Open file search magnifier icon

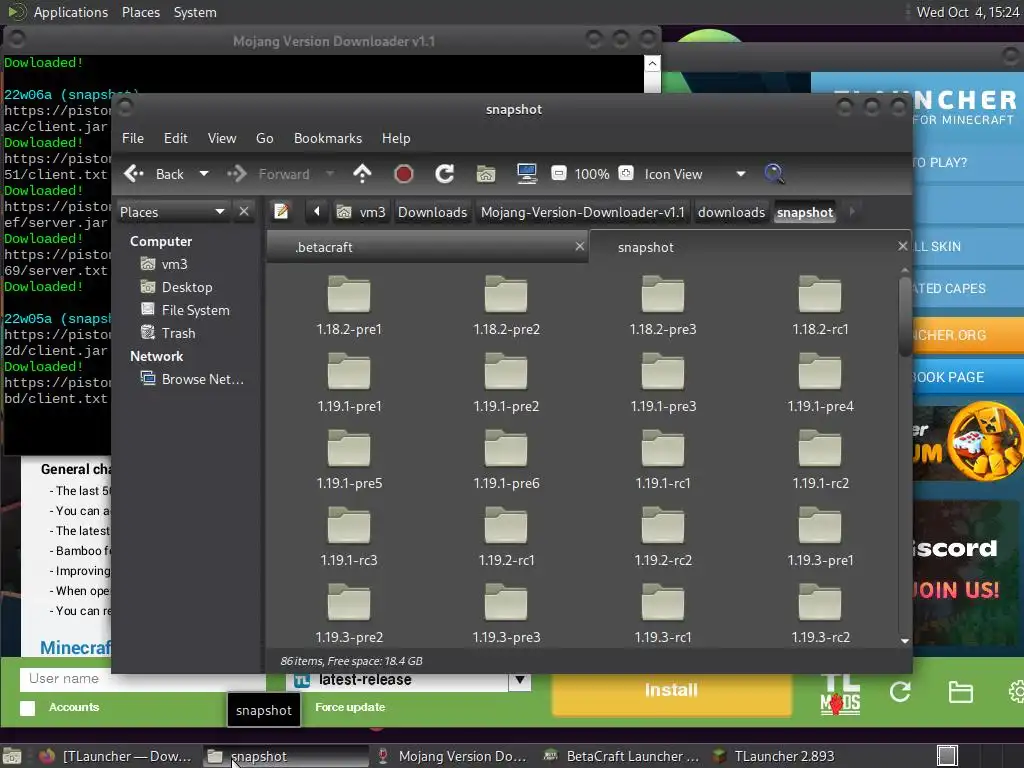pyautogui.click(x=774, y=174)
